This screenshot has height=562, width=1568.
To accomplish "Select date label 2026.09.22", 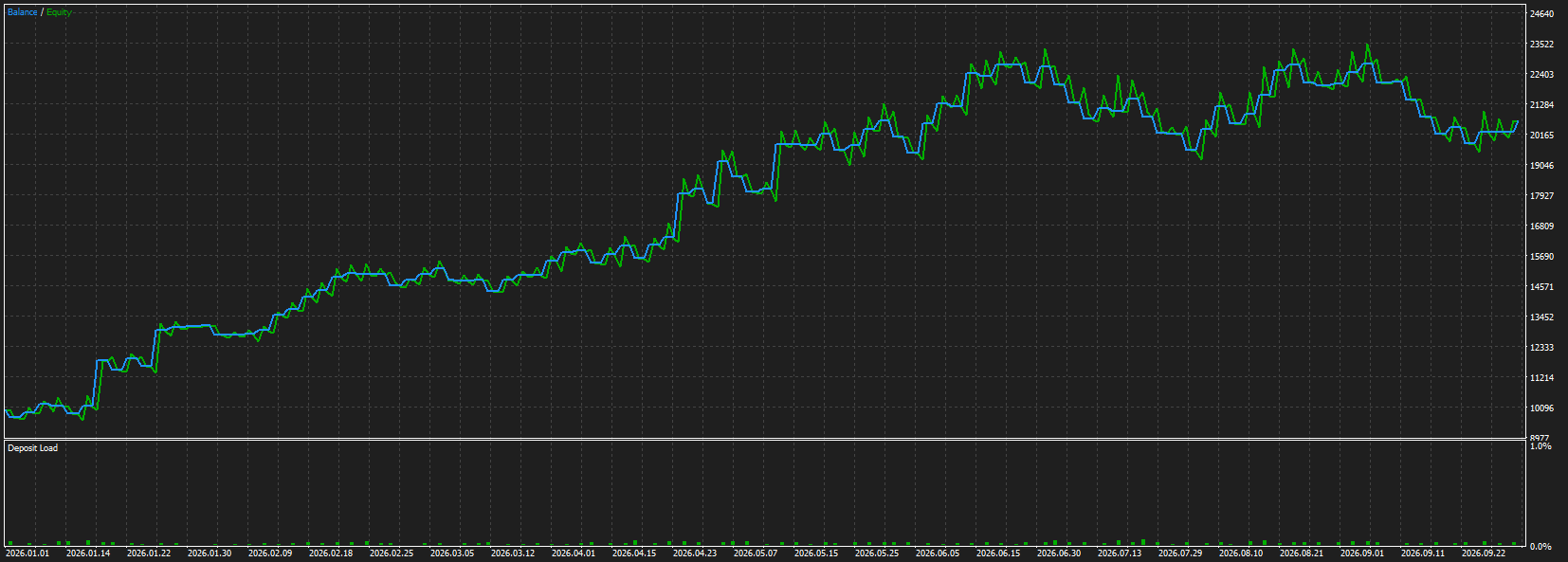I will 1484,553.
